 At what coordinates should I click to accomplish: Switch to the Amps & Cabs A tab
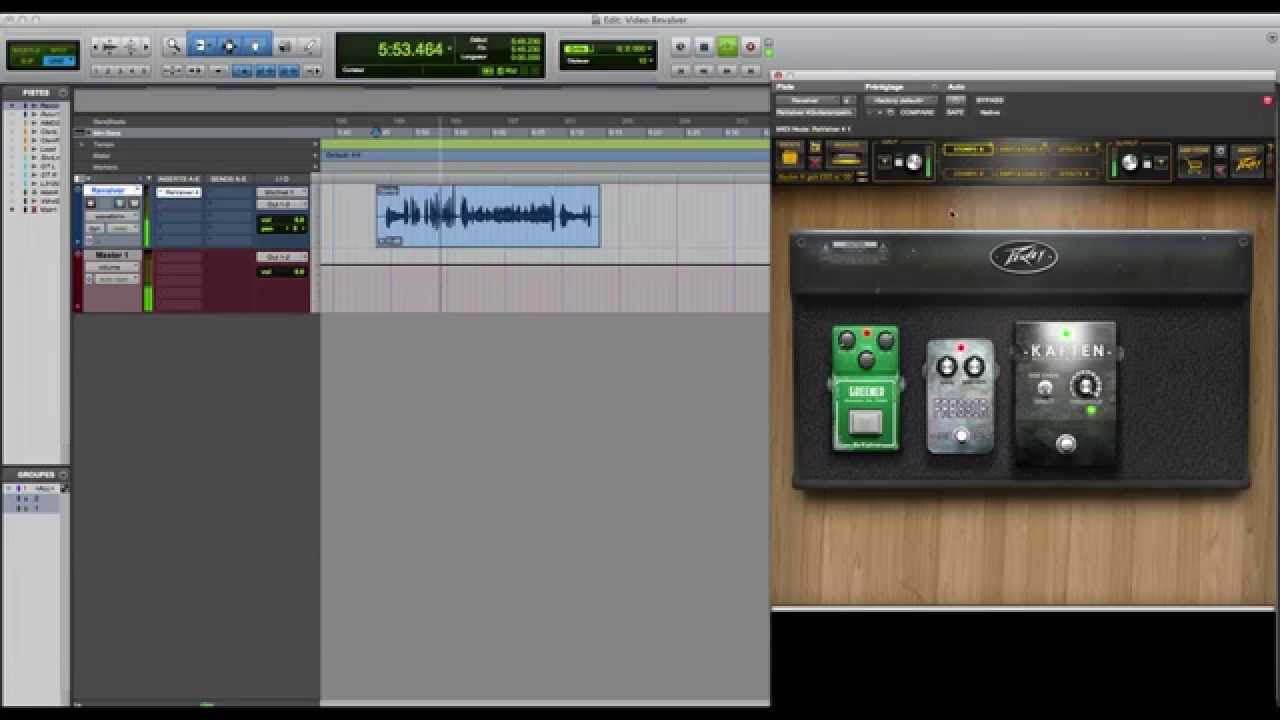click(x=1022, y=149)
